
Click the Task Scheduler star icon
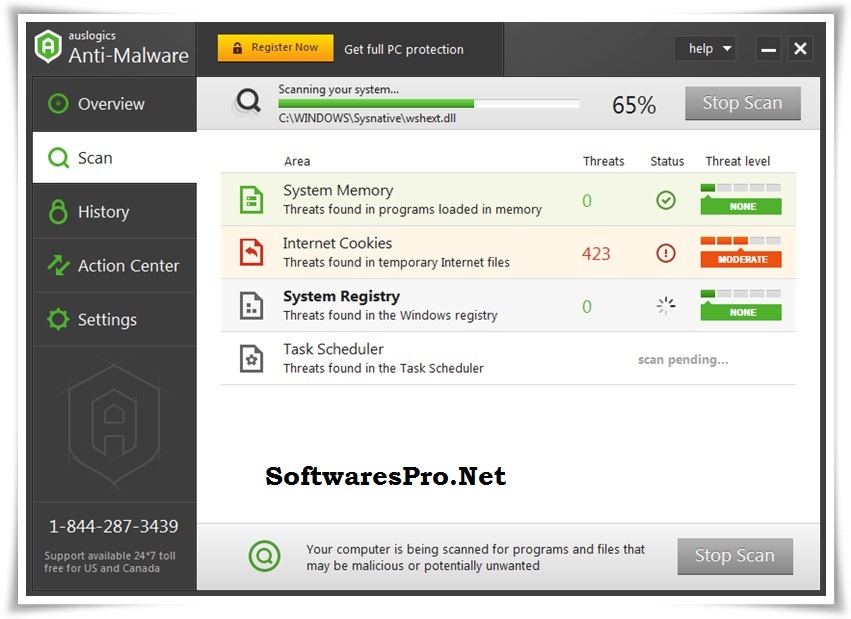click(x=251, y=357)
